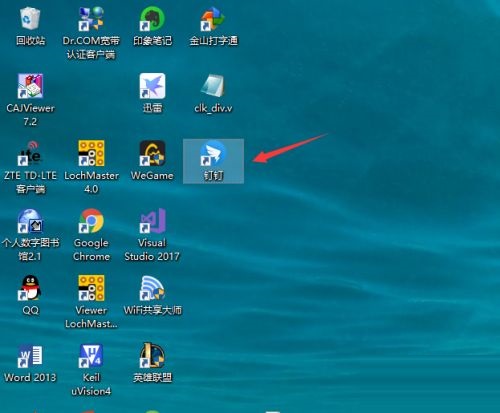
Task: Select Visual Studio 2017 shortcut
Action: point(152,221)
